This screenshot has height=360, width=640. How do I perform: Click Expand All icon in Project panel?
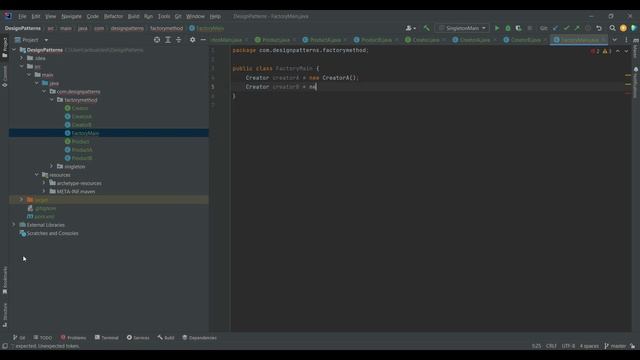(x=168, y=40)
